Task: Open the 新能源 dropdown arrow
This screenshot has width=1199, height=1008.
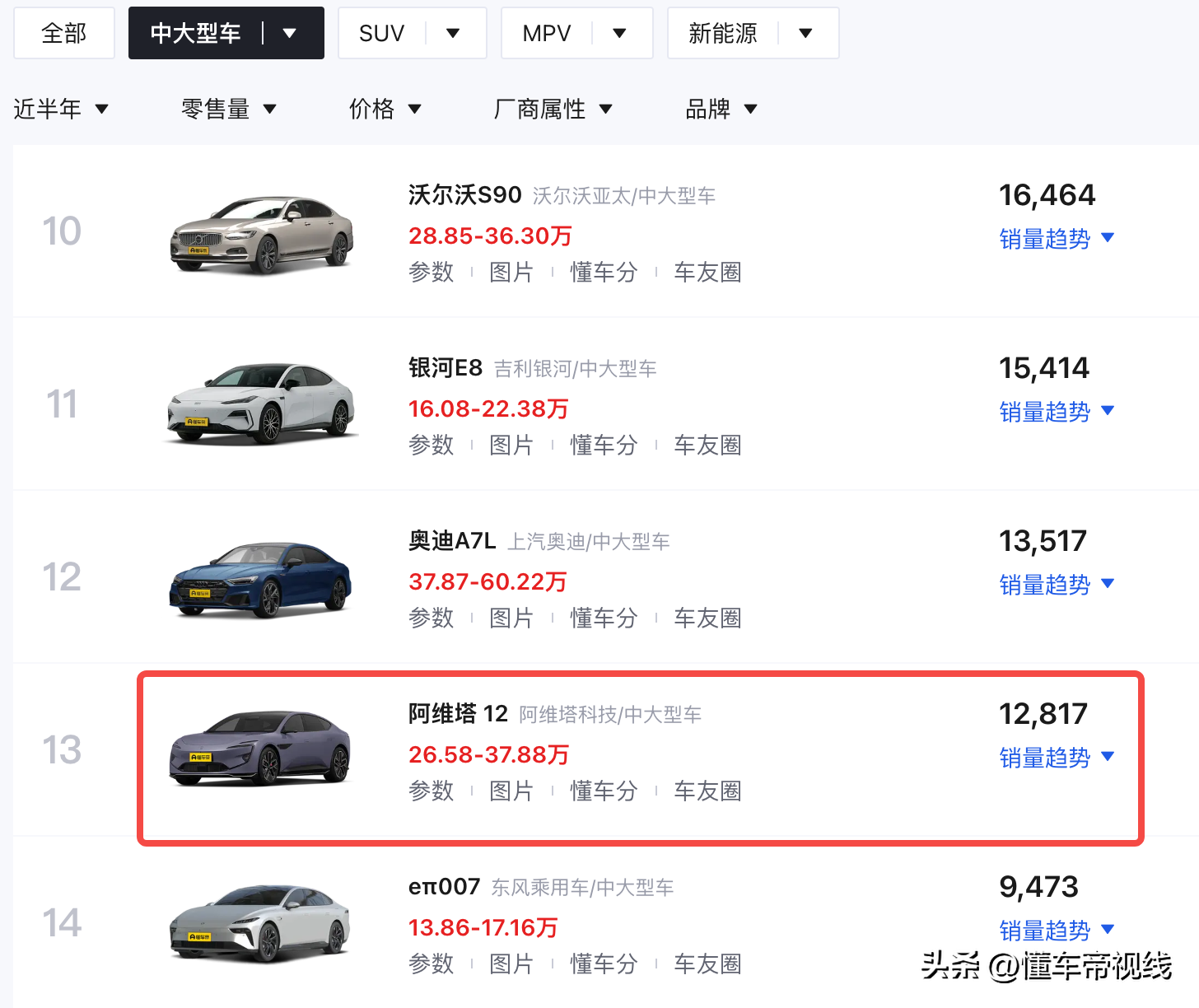Action: [805, 33]
